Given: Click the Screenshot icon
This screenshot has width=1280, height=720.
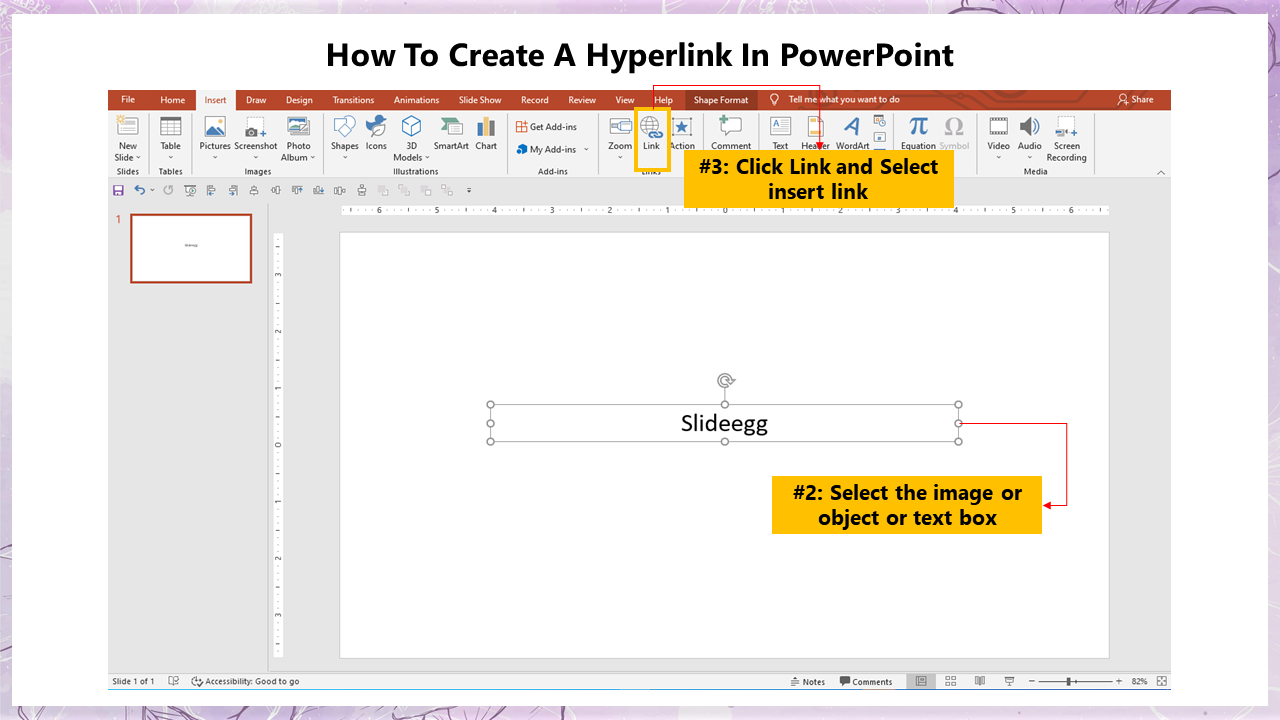Looking at the screenshot, I should pos(256,127).
